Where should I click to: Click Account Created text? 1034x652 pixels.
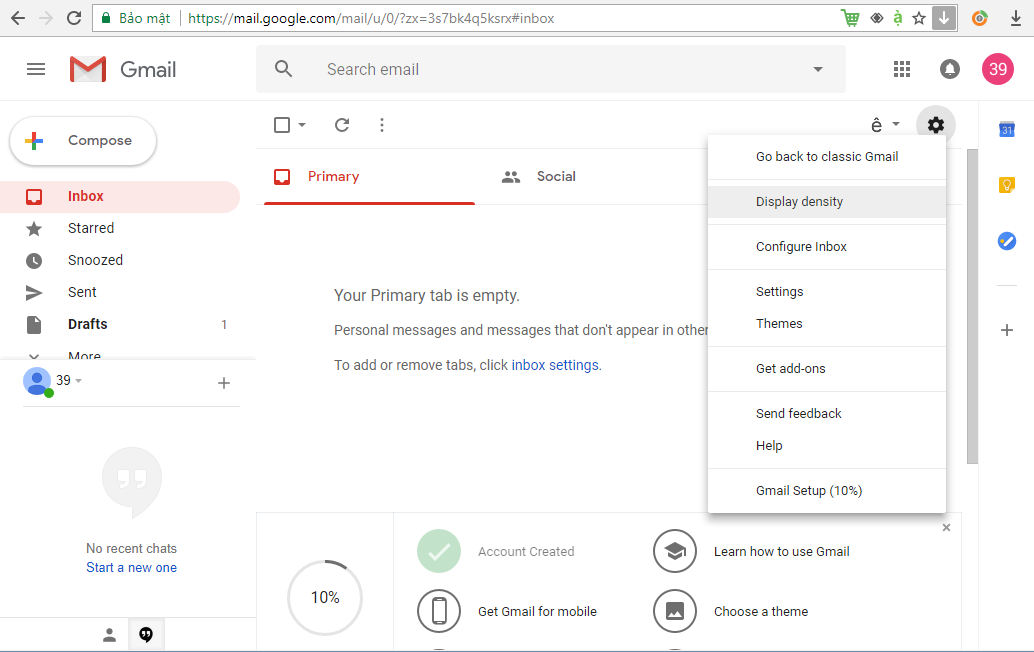[526, 552]
